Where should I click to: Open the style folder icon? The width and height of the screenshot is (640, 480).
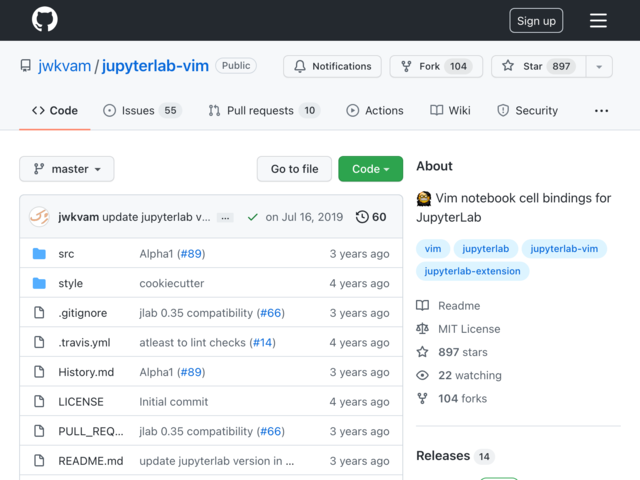[39, 283]
